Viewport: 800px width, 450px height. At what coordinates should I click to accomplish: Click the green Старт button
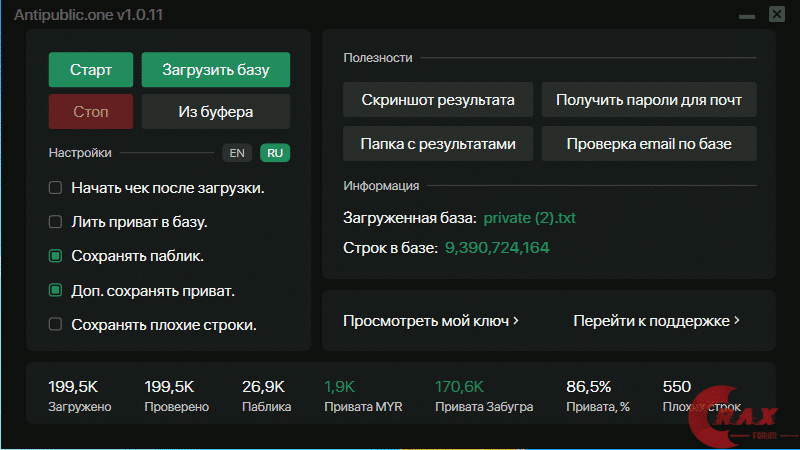91,71
